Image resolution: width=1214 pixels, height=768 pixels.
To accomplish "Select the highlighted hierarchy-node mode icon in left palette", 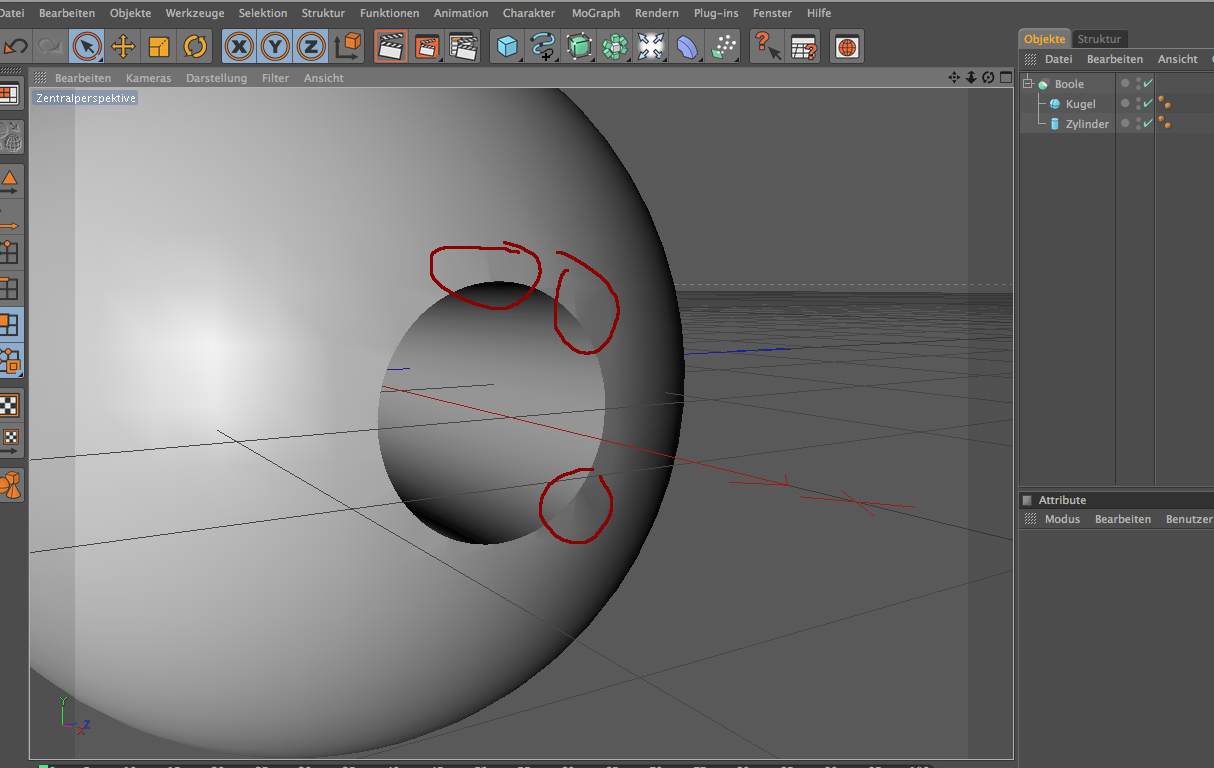I will pos(10,360).
